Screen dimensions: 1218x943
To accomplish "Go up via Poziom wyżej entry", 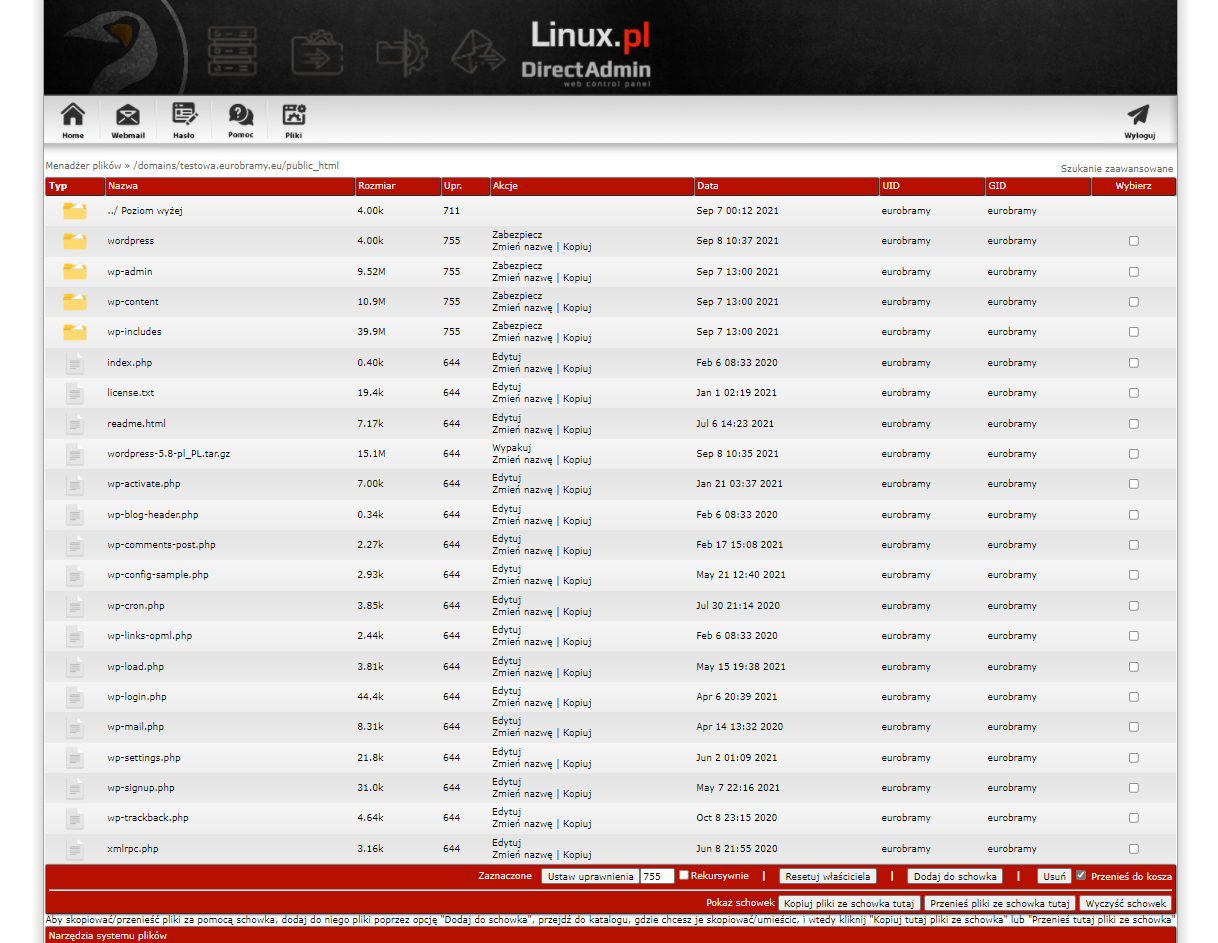I will click(145, 211).
